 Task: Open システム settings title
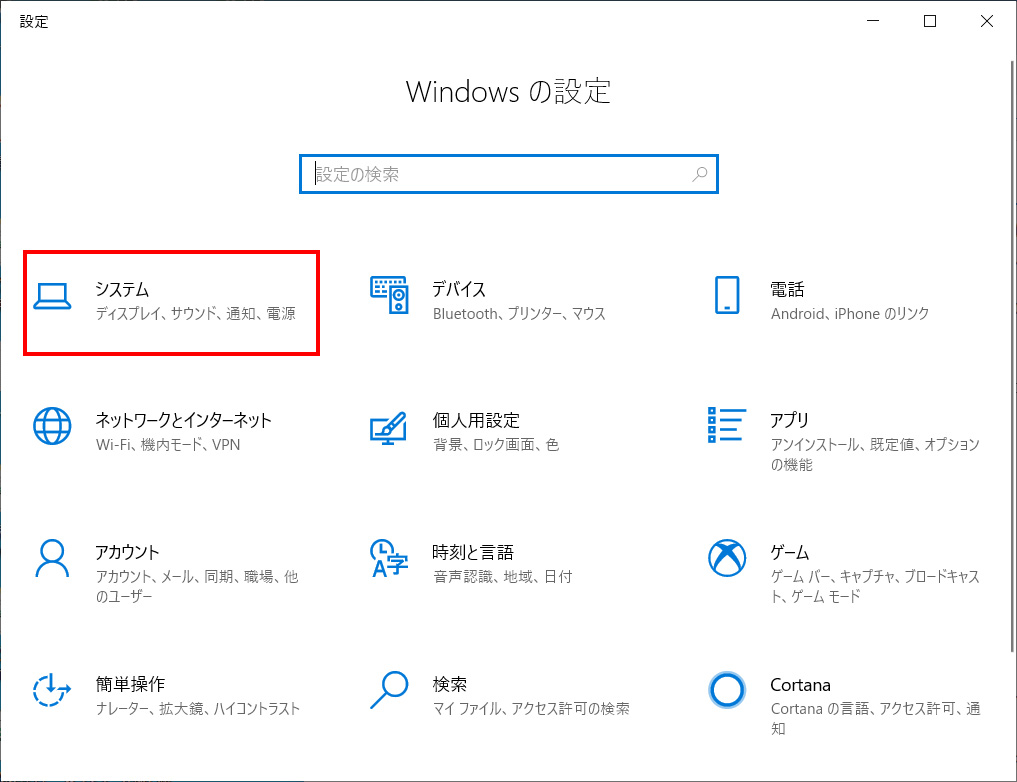[123, 289]
